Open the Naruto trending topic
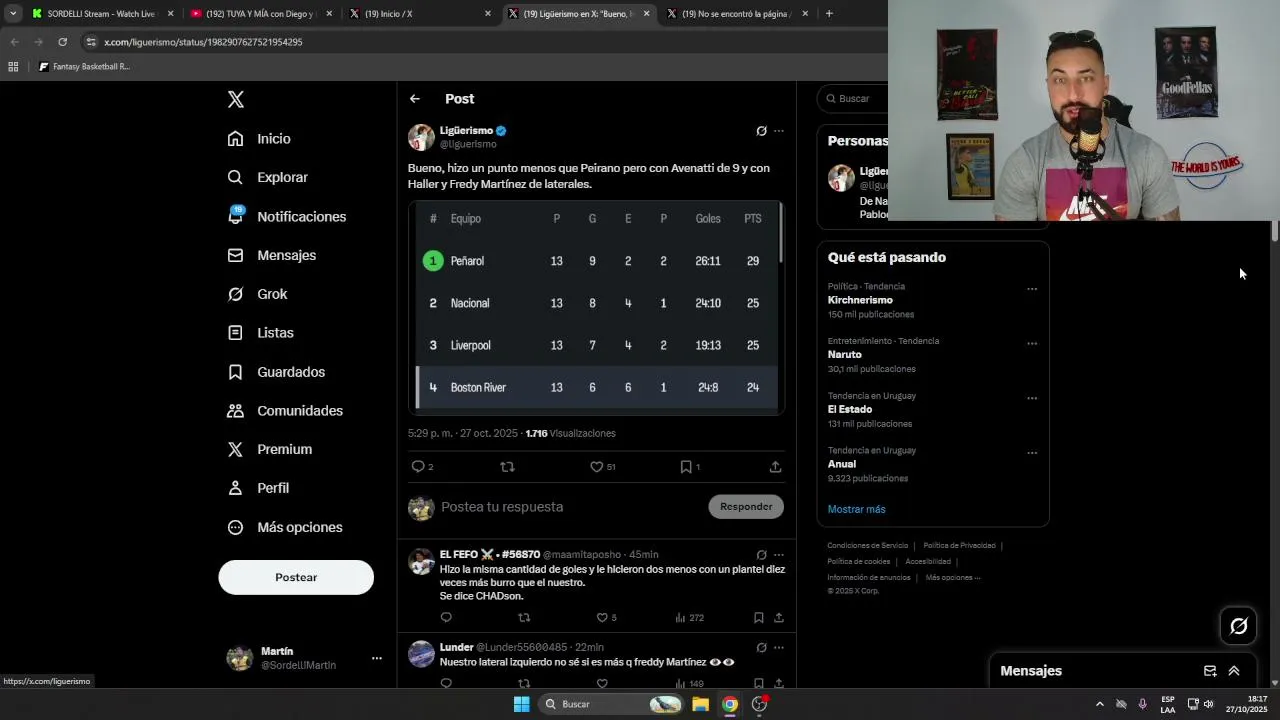Screen dimensions: 1280x720 point(844,354)
